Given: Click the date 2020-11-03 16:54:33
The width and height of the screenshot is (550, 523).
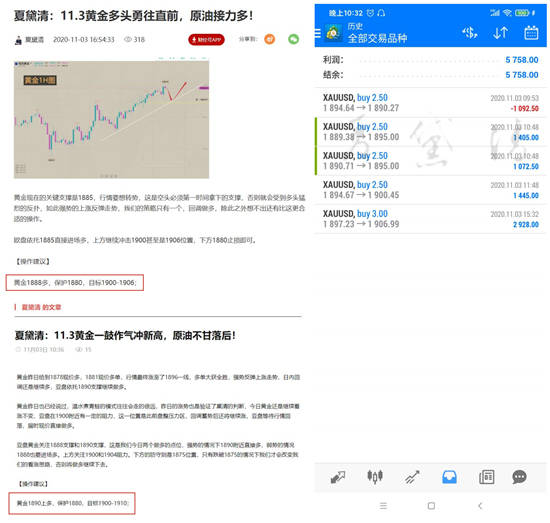Looking at the screenshot, I should coord(84,40).
